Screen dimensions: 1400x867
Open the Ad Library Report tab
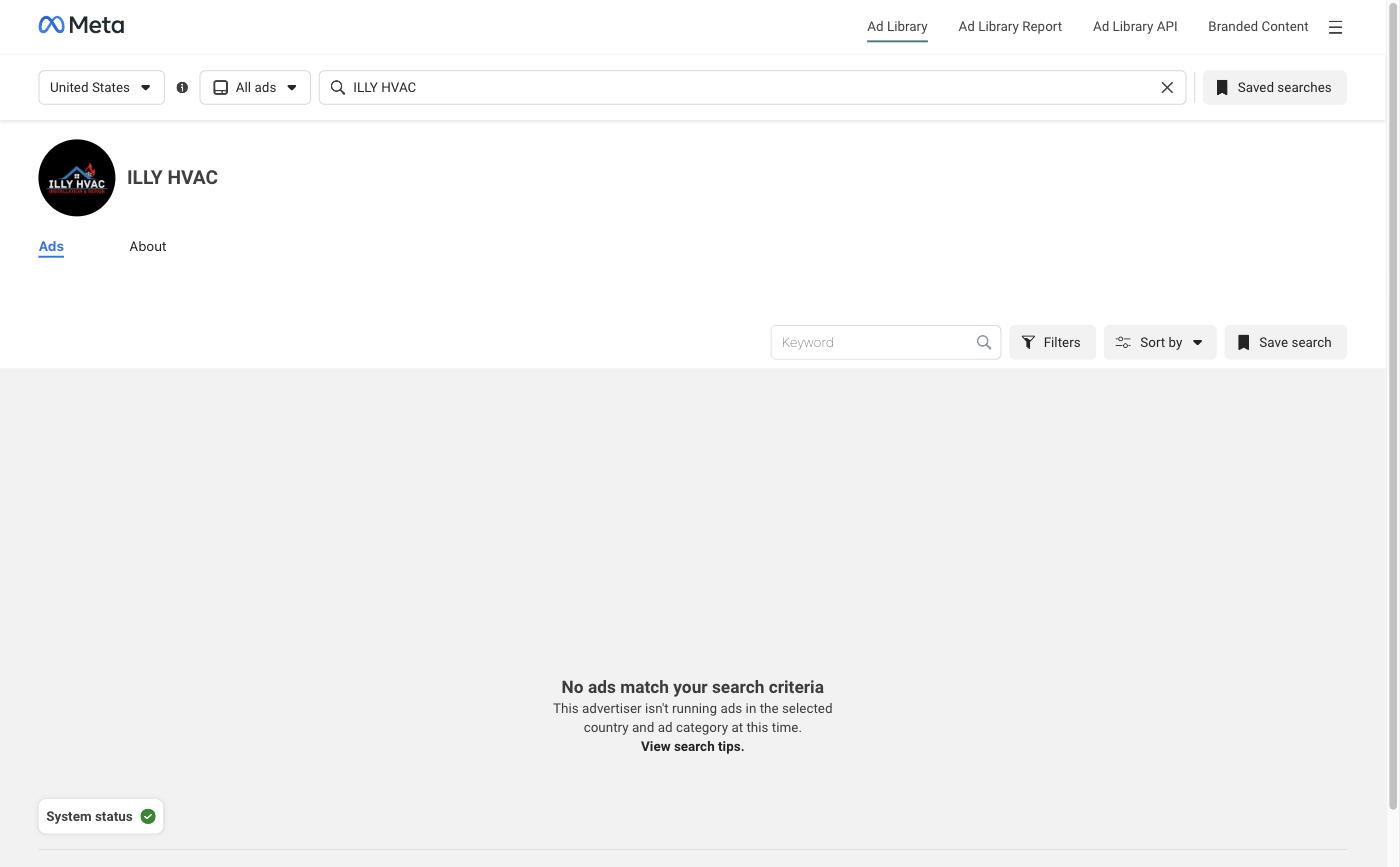point(1010,27)
